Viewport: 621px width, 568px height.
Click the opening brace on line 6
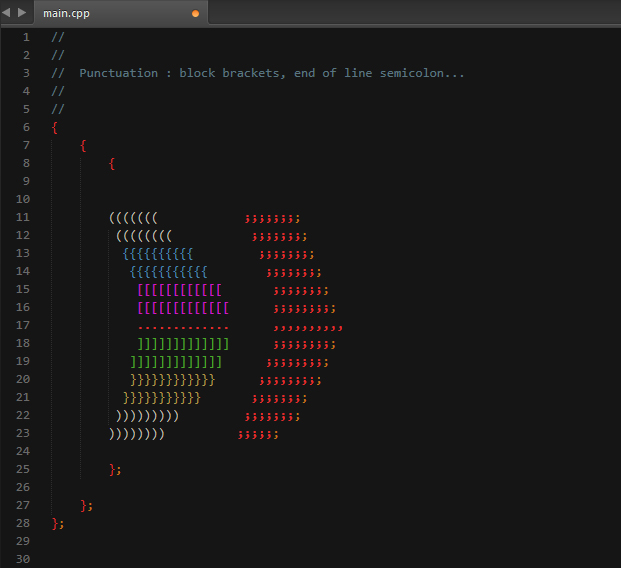pos(55,128)
